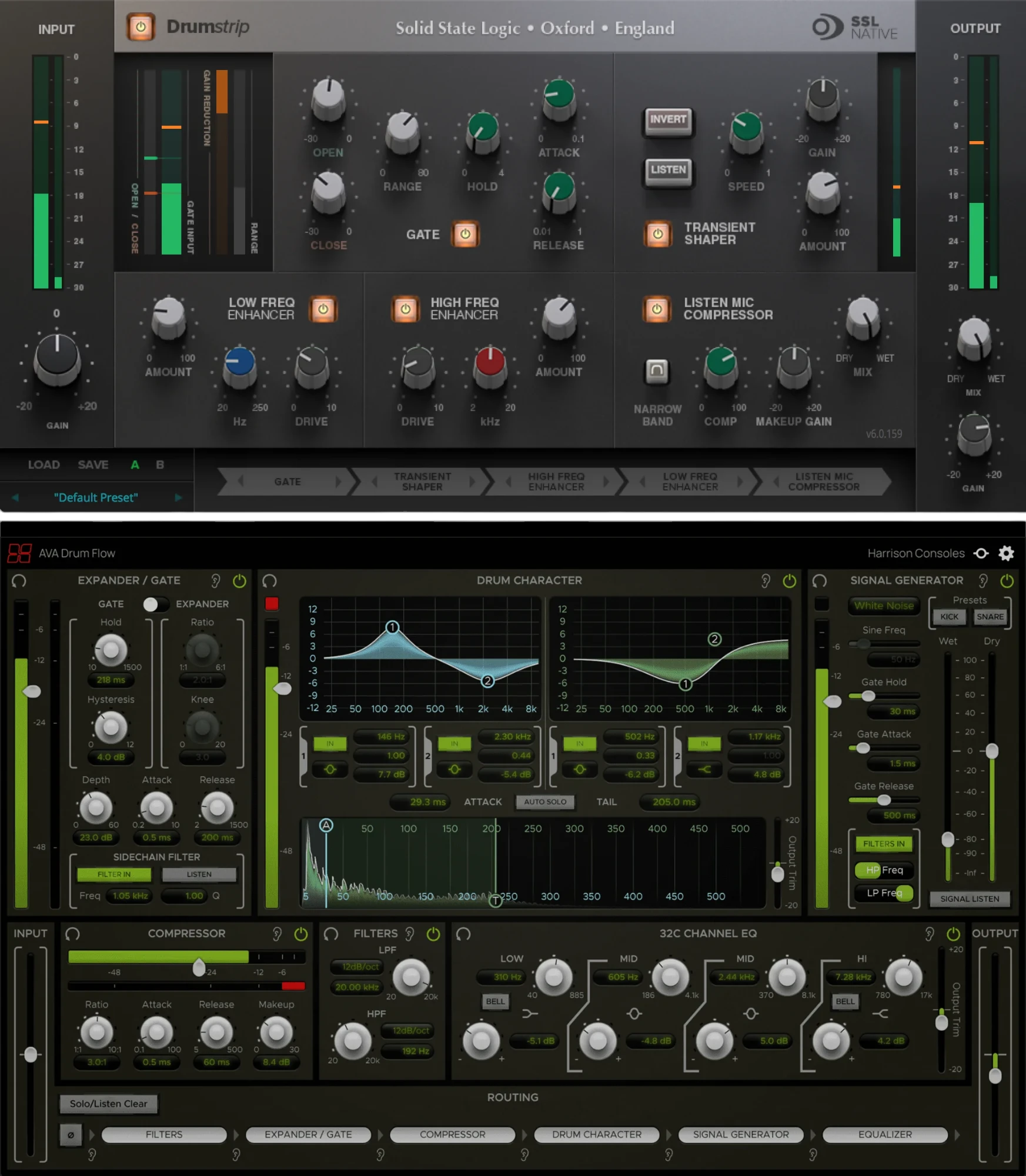
Task: Toggle the Drumstrip plugin power button
Action: point(141,26)
